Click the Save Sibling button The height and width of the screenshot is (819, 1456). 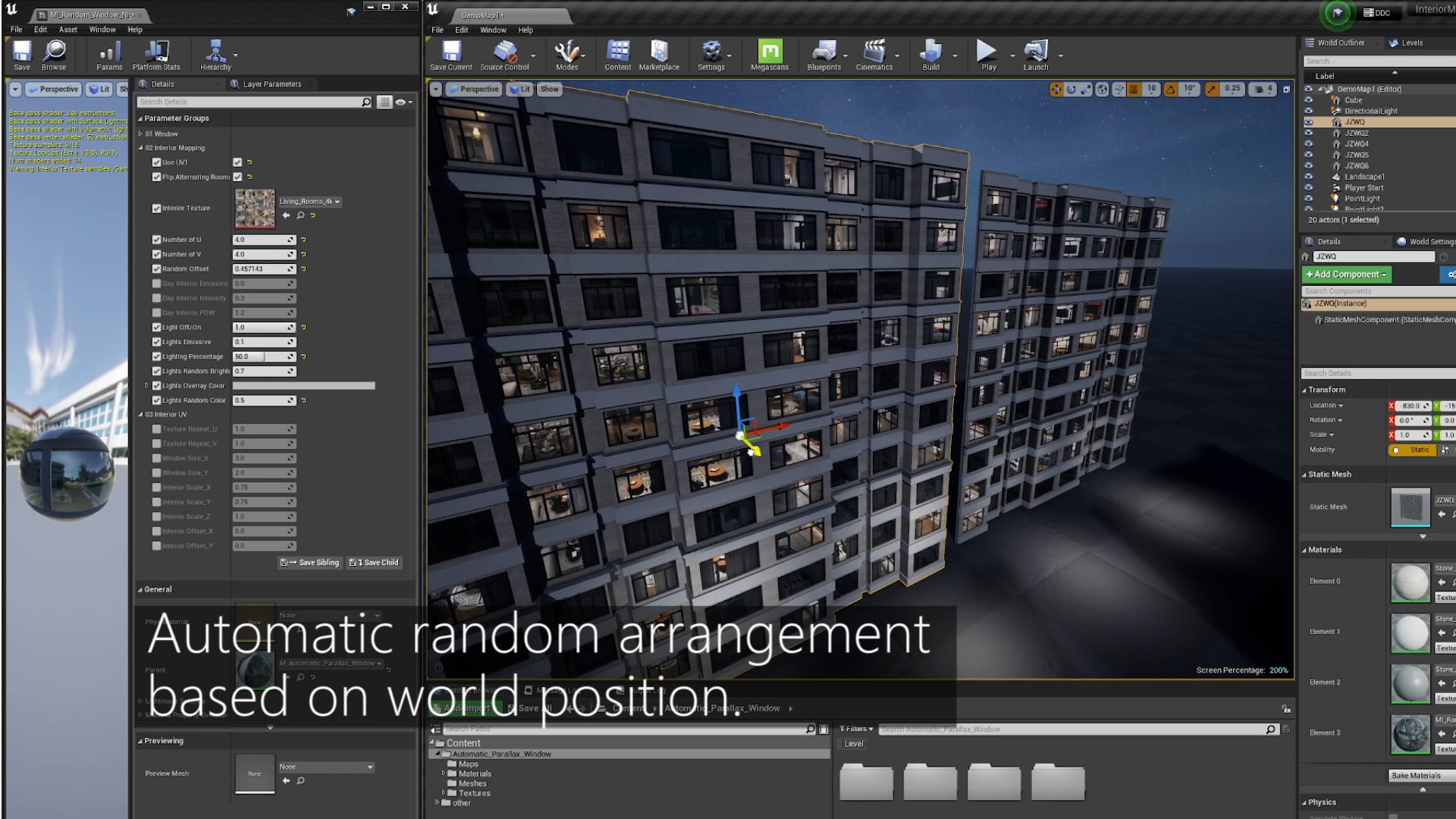(x=309, y=562)
